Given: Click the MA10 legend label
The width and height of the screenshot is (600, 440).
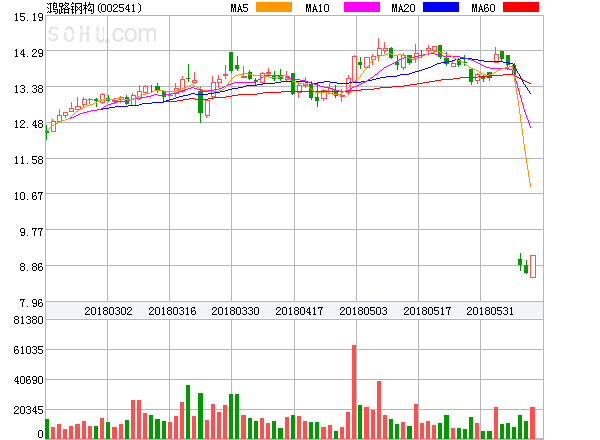Looking at the screenshot, I should pos(317,8).
